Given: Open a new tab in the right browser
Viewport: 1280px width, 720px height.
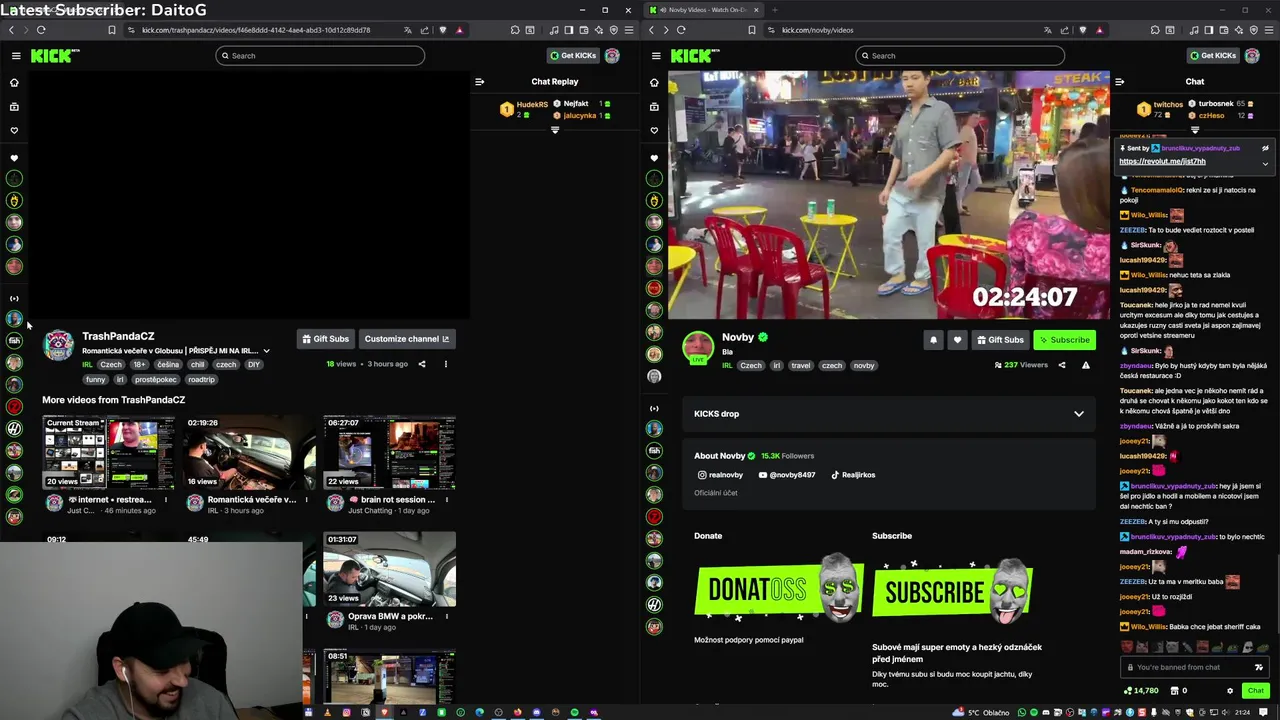Looking at the screenshot, I should click(x=774, y=10).
